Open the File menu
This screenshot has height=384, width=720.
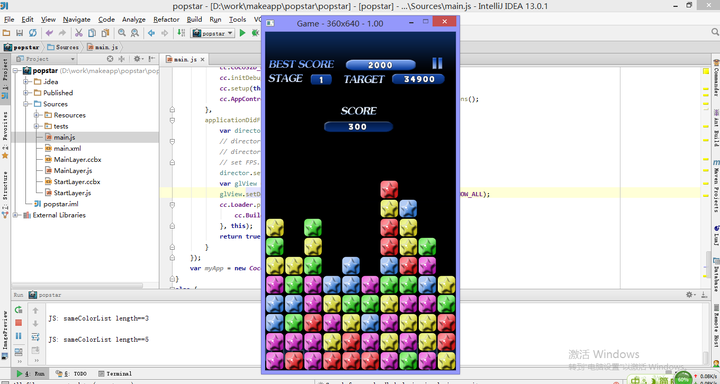pyautogui.click(x=9, y=19)
